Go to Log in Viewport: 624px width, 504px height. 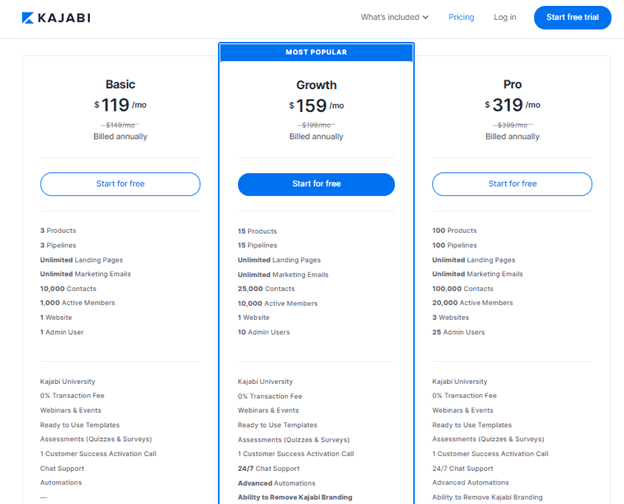click(505, 17)
